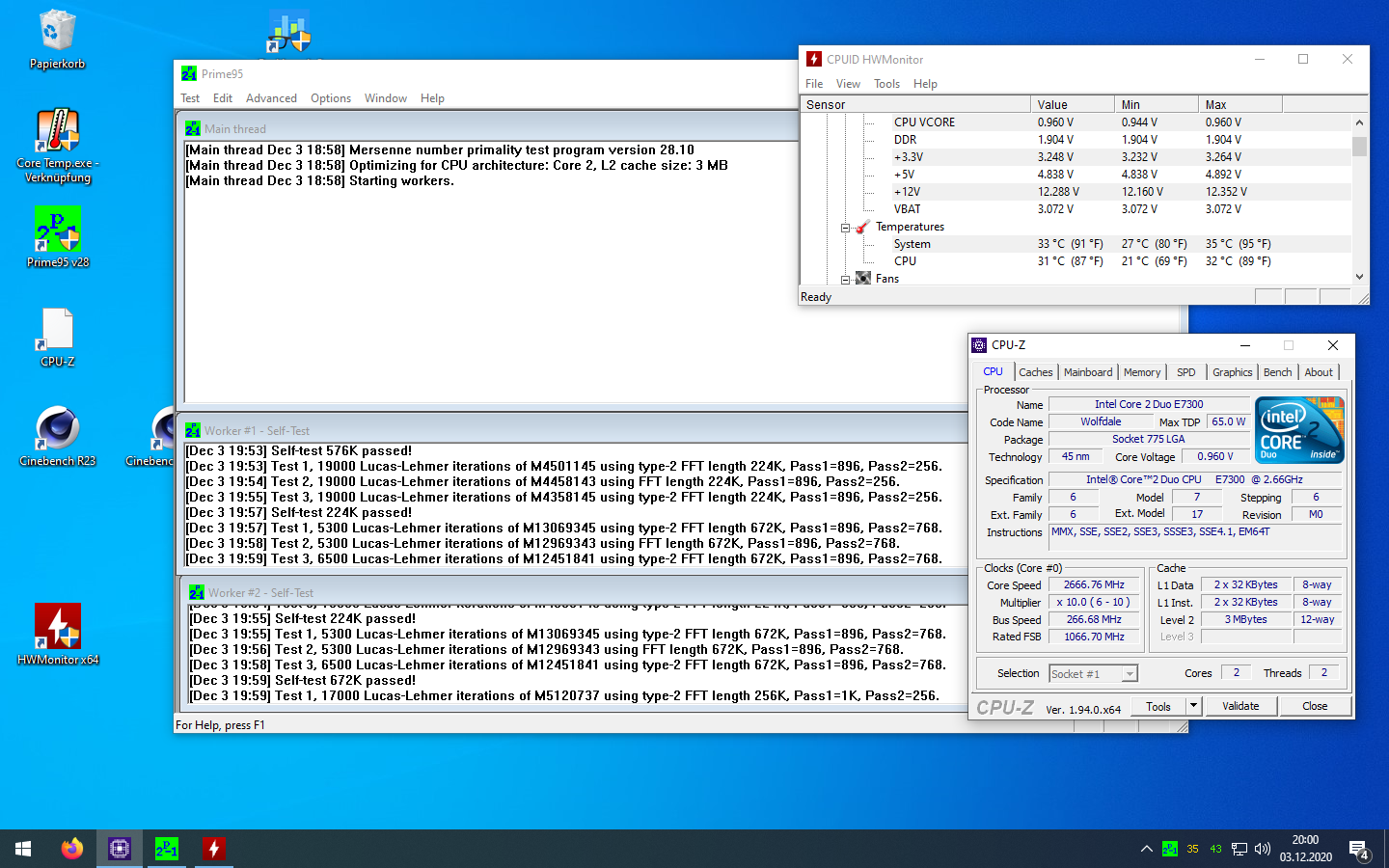Image resolution: width=1389 pixels, height=868 pixels.
Task: Switch to the Caches tab in CPU-Z
Action: tap(1036, 372)
